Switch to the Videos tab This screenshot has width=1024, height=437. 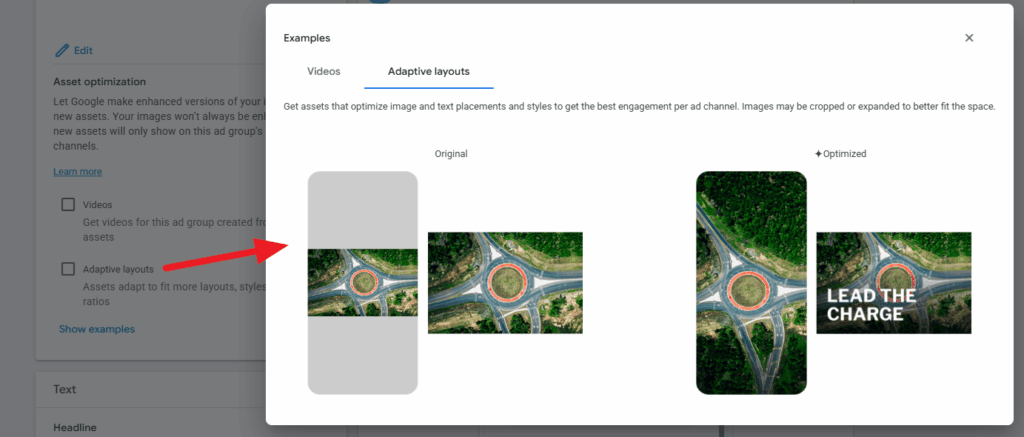coord(323,72)
